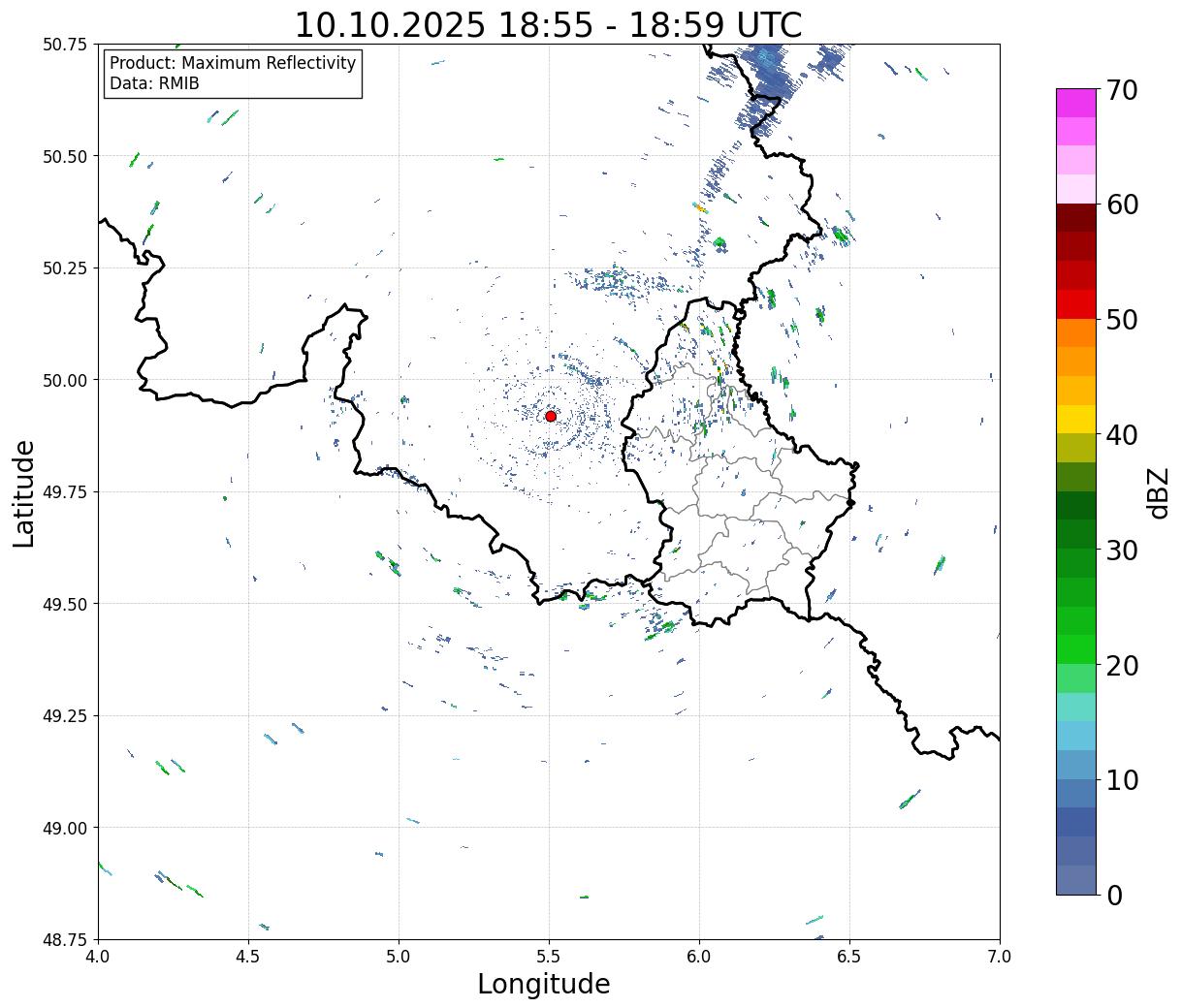This screenshot has width=1182, height=1008.
Task: Click the longitude tick label 5.5
Action: [x=549, y=957]
